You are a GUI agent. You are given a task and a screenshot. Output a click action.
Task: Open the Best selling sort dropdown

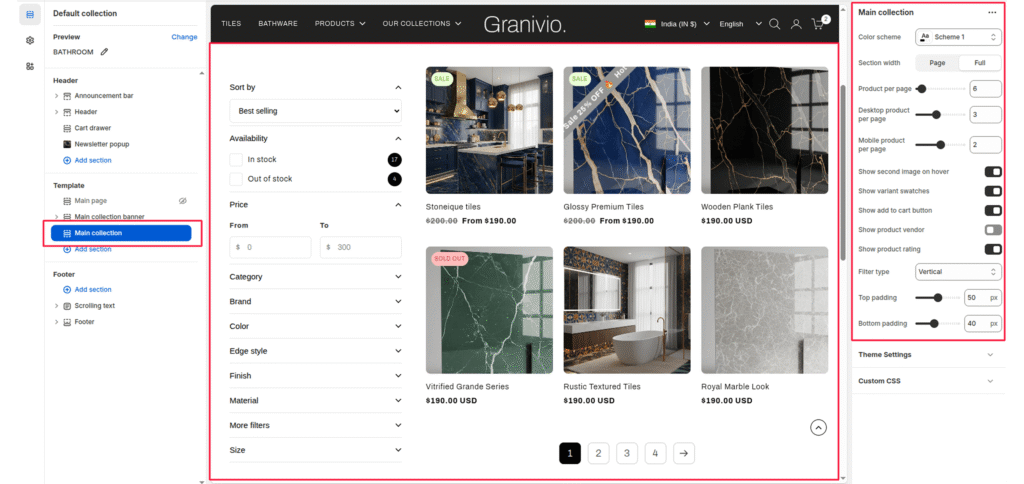pos(315,111)
